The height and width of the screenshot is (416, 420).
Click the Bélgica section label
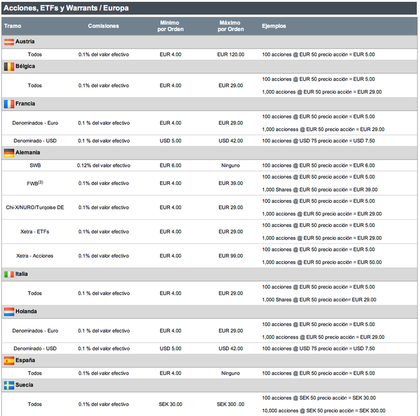point(25,66)
